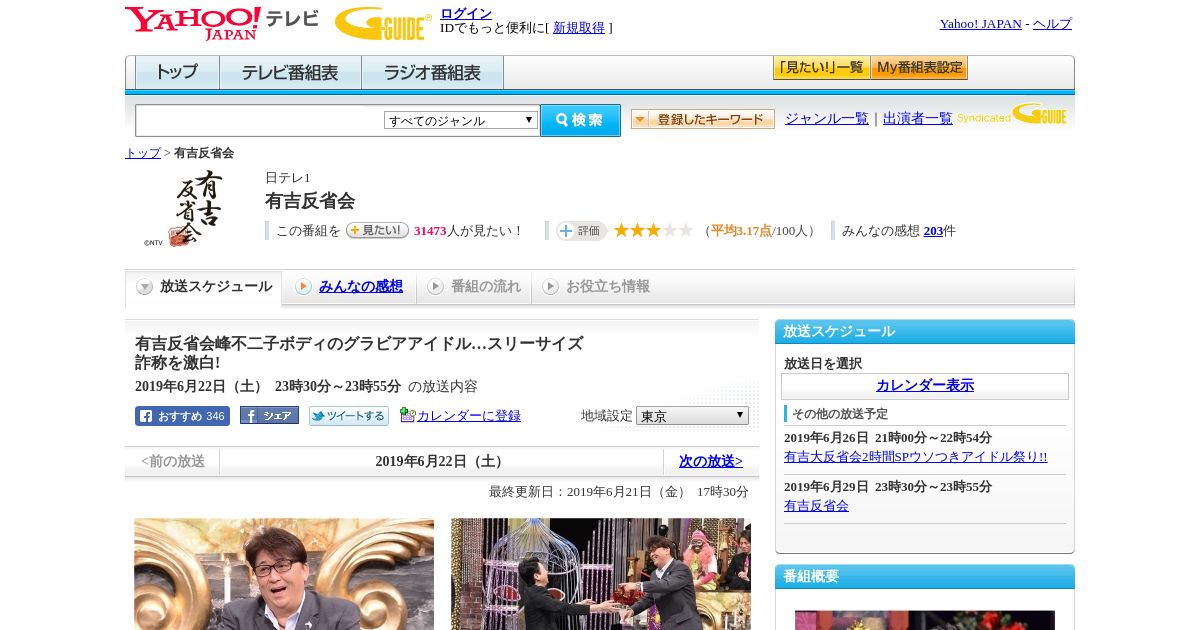The height and width of the screenshot is (630, 1200).
Task: Click the 番組概要 panel thumbnail image
Action: (x=925, y=620)
